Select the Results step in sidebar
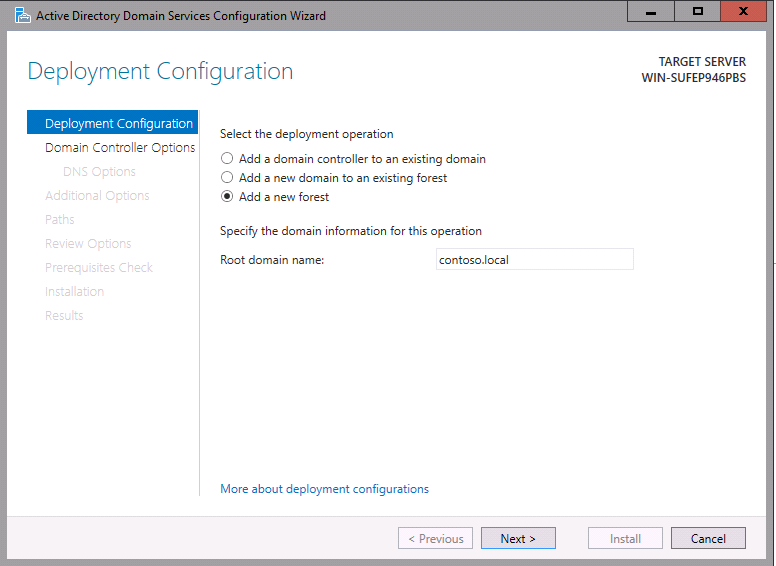The image size is (776, 566). 64,316
